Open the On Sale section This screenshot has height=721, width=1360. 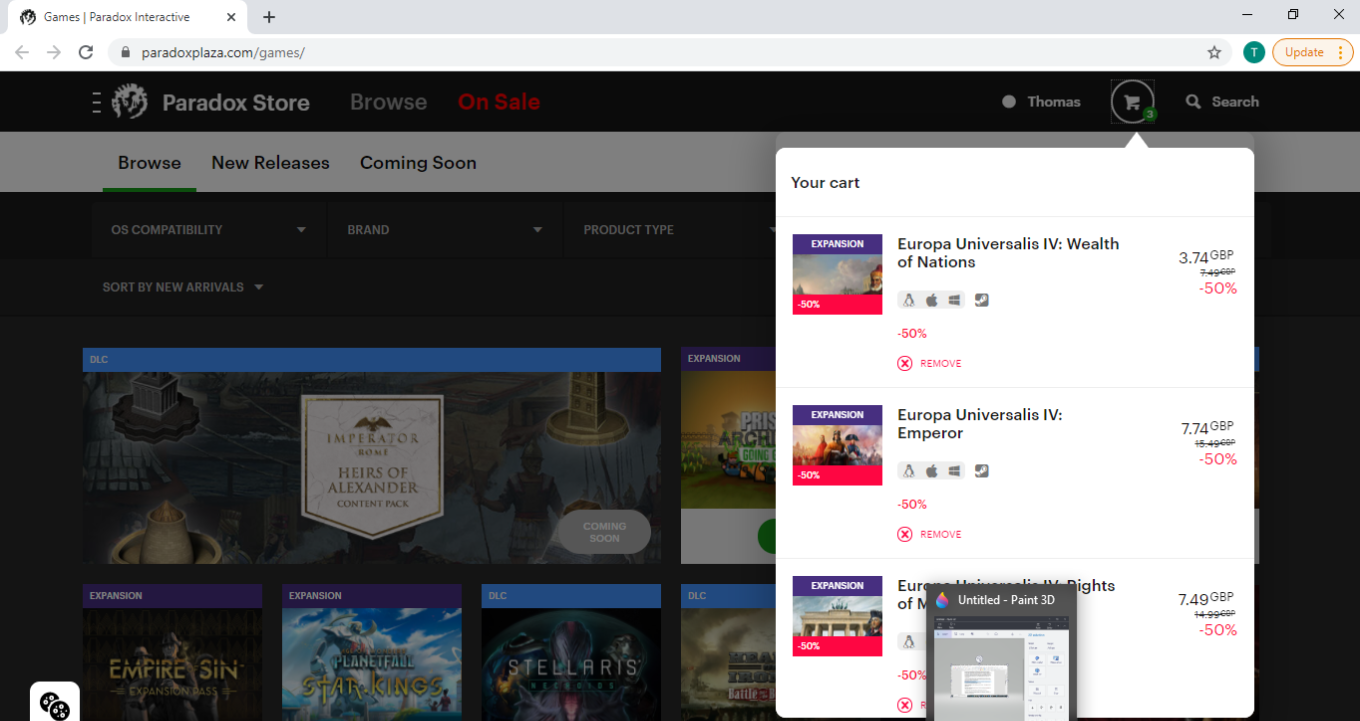(x=499, y=102)
